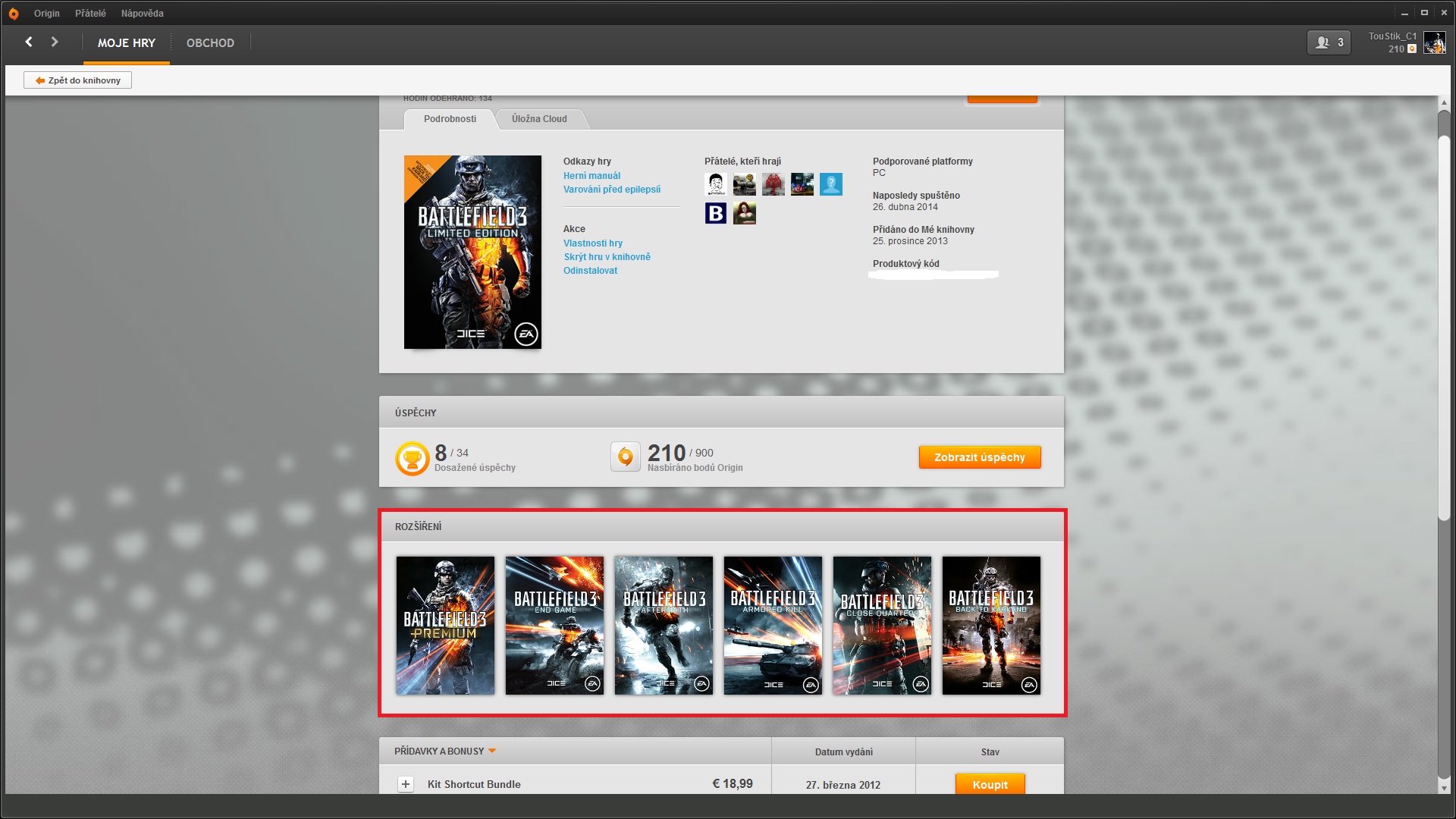Open Přídavky a bonusy dropdown arrow

click(x=492, y=751)
